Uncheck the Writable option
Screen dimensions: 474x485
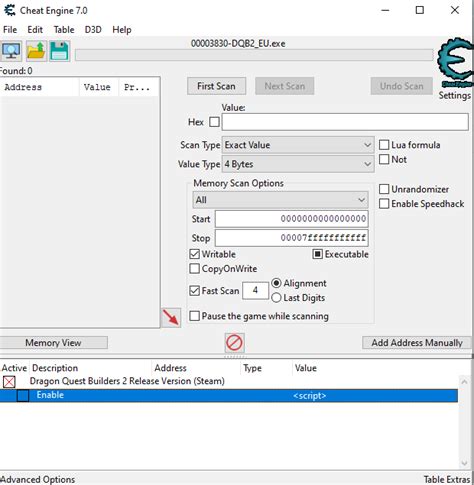click(x=194, y=254)
